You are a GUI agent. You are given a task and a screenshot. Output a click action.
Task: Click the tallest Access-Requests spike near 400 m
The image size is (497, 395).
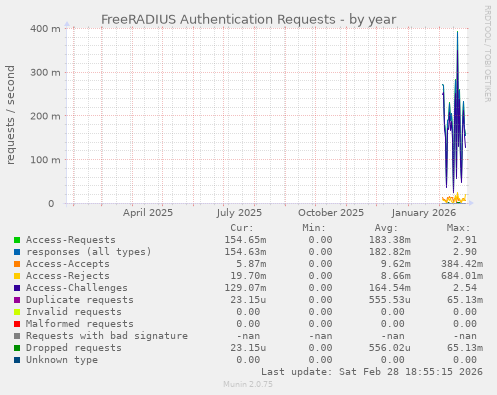click(x=457, y=32)
